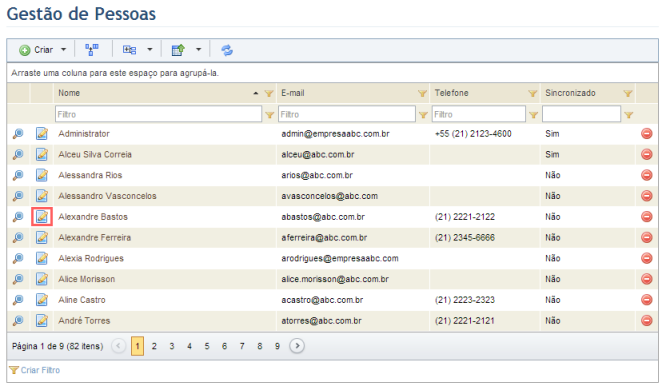Click the export table icon
Screen dimensions: 662x390
(x=178, y=50)
